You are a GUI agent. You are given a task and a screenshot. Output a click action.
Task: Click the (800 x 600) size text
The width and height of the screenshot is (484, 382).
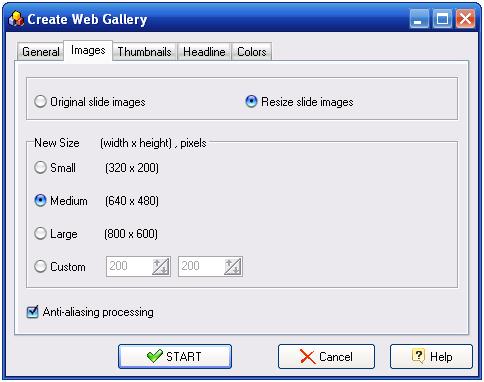[x=131, y=234]
